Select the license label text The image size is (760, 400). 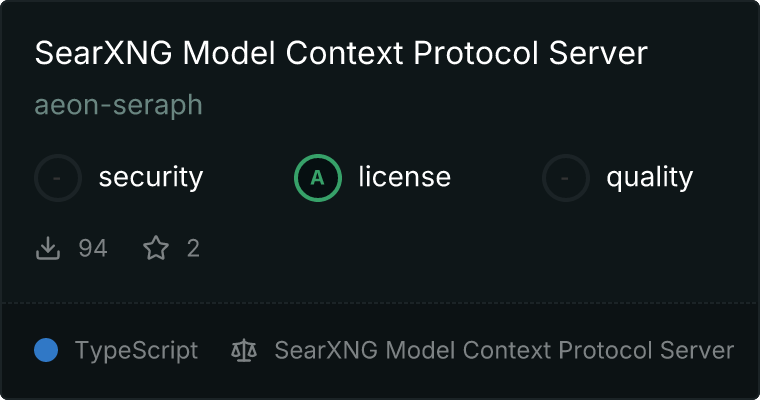point(404,178)
